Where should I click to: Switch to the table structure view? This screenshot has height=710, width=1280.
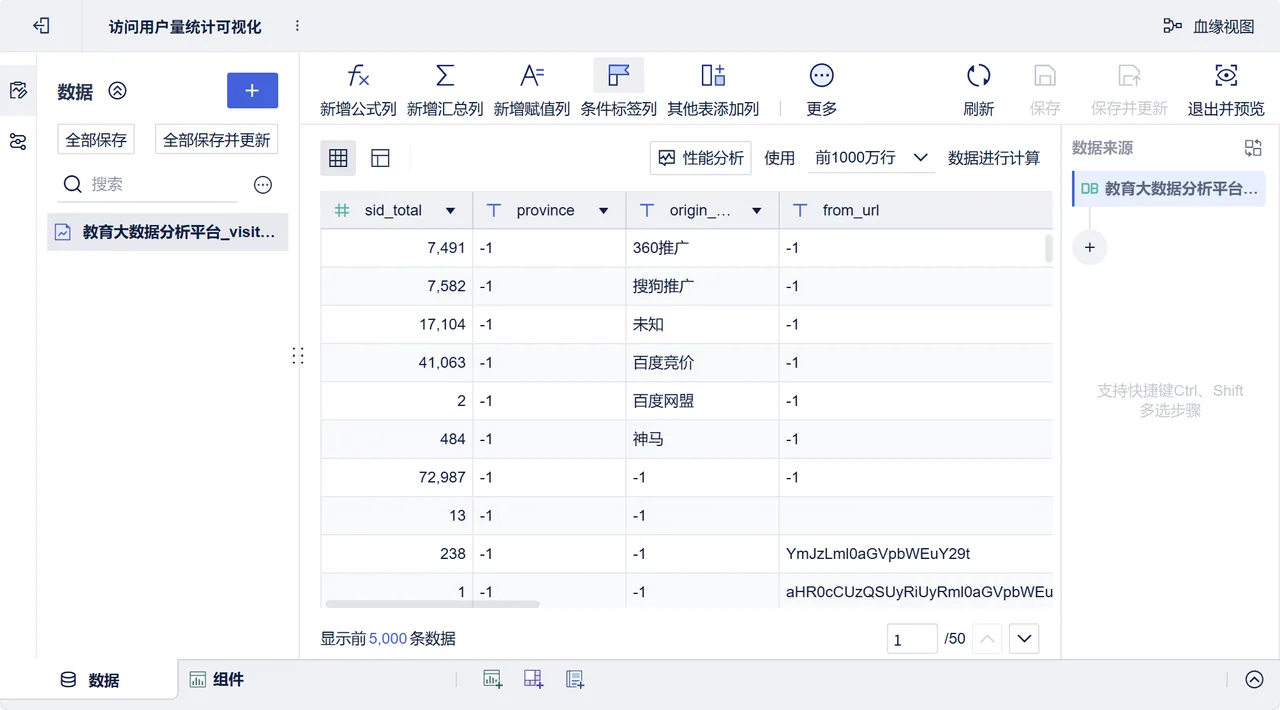(380, 158)
